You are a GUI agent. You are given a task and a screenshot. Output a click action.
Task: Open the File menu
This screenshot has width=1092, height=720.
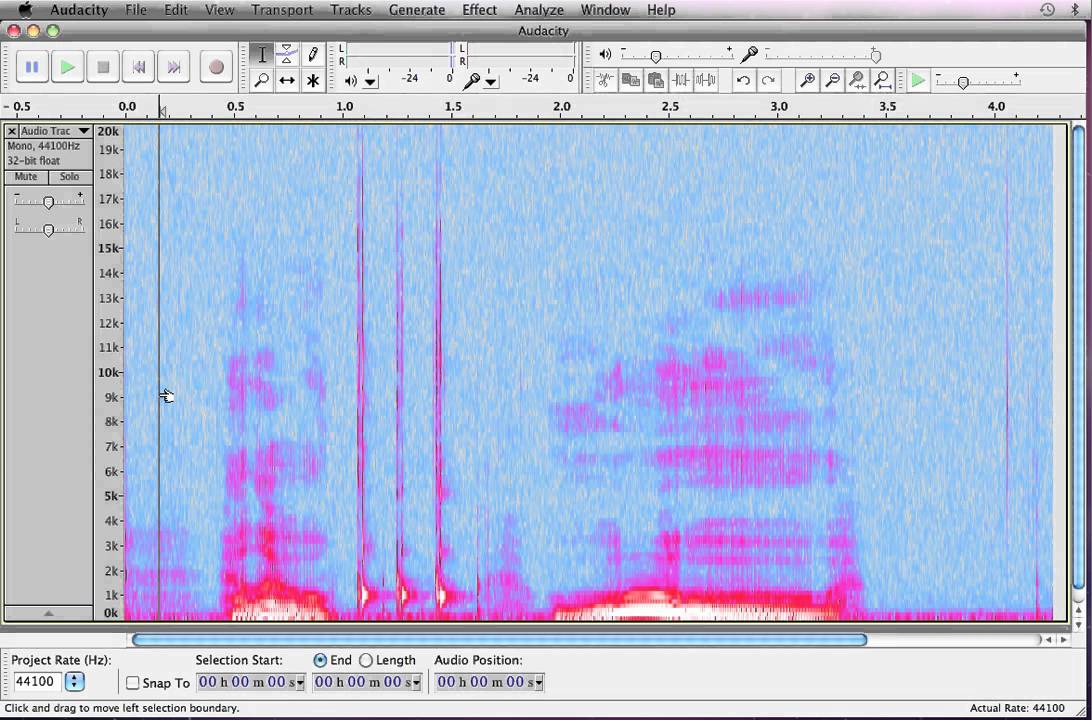(x=136, y=10)
